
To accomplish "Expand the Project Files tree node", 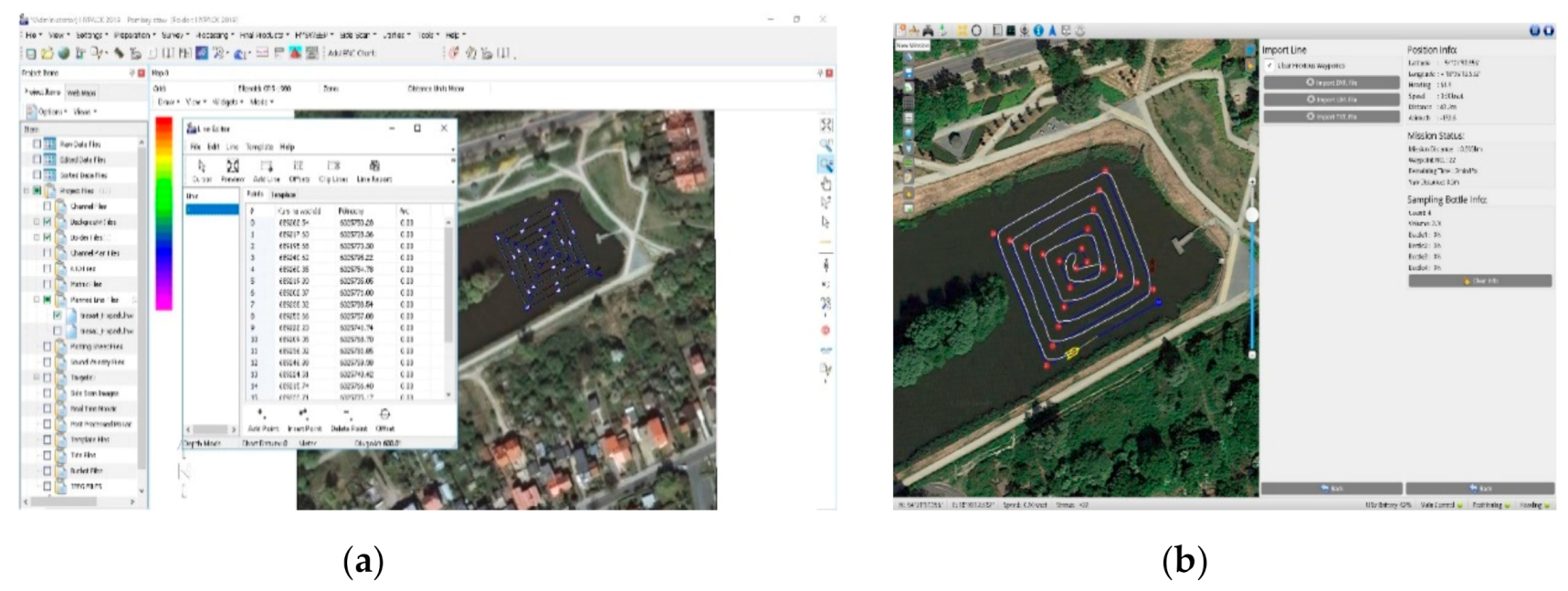I will coord(26,191).
